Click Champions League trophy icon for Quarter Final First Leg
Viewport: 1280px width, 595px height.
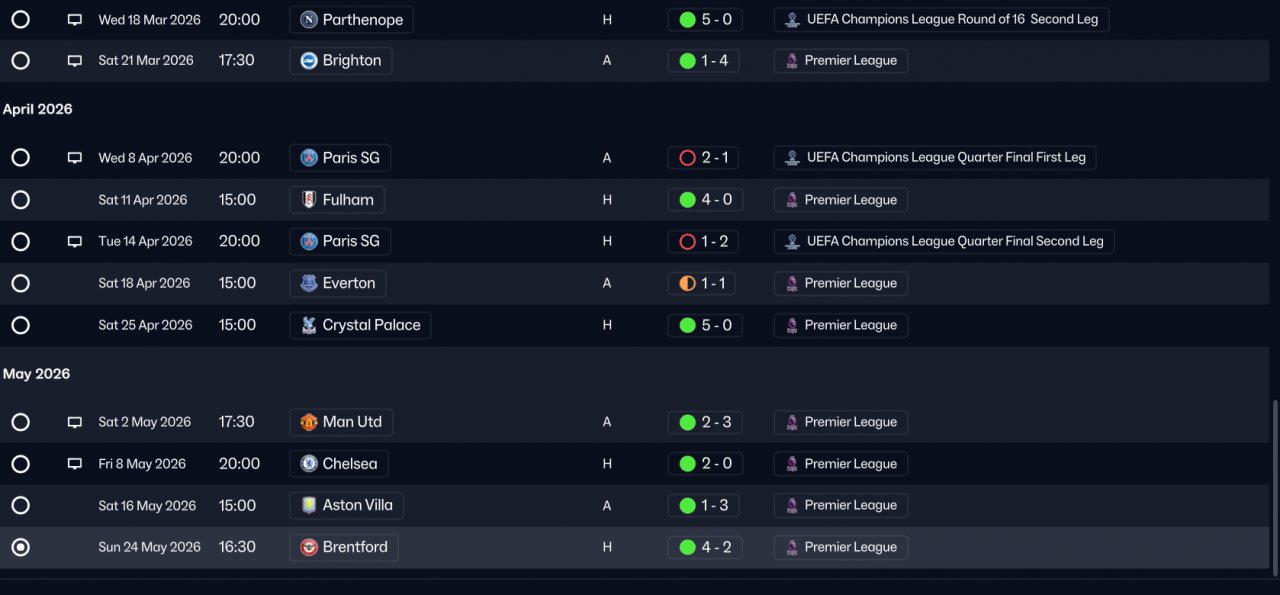[x=792, y=158]
